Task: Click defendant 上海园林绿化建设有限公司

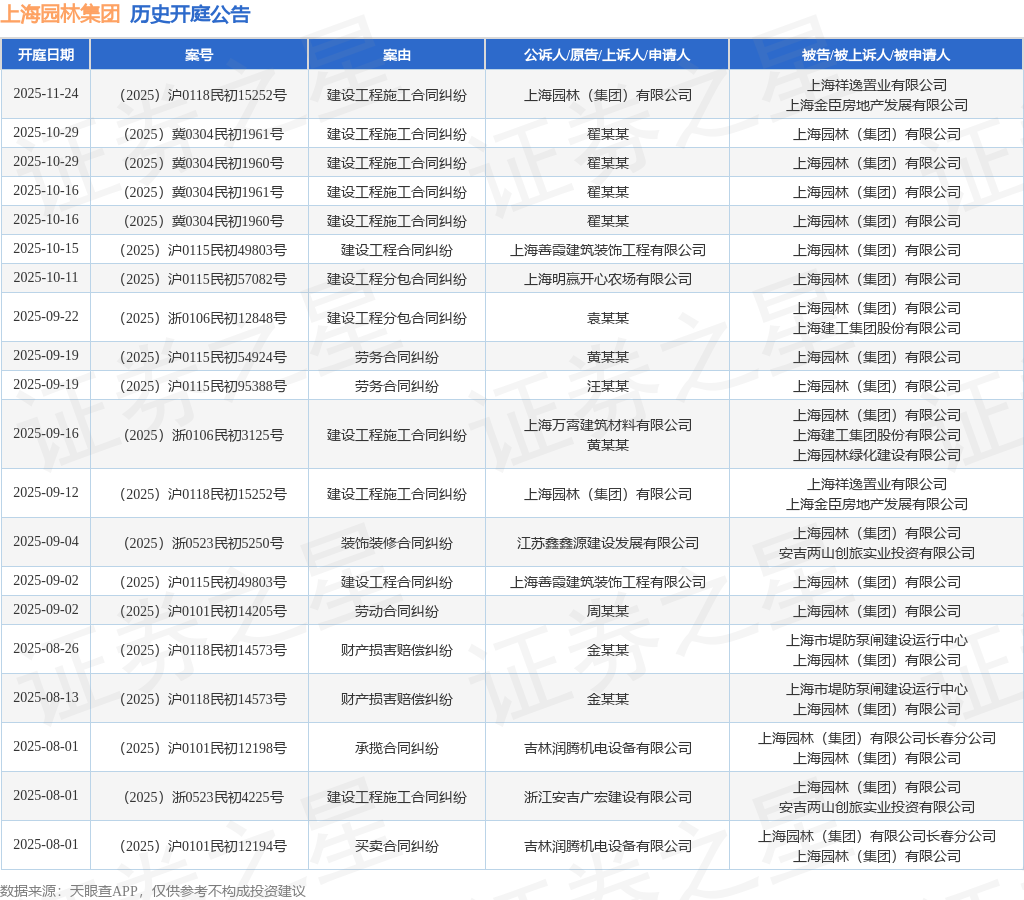Action: (876, 455)
